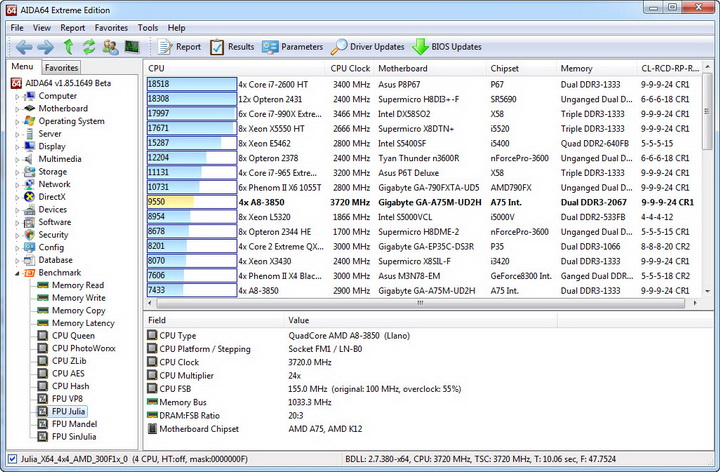Select the CPU PhotoWorxx benchmark
Viewport: 720px width, 472px height.
pyautogui.click(x=77, y=348)
